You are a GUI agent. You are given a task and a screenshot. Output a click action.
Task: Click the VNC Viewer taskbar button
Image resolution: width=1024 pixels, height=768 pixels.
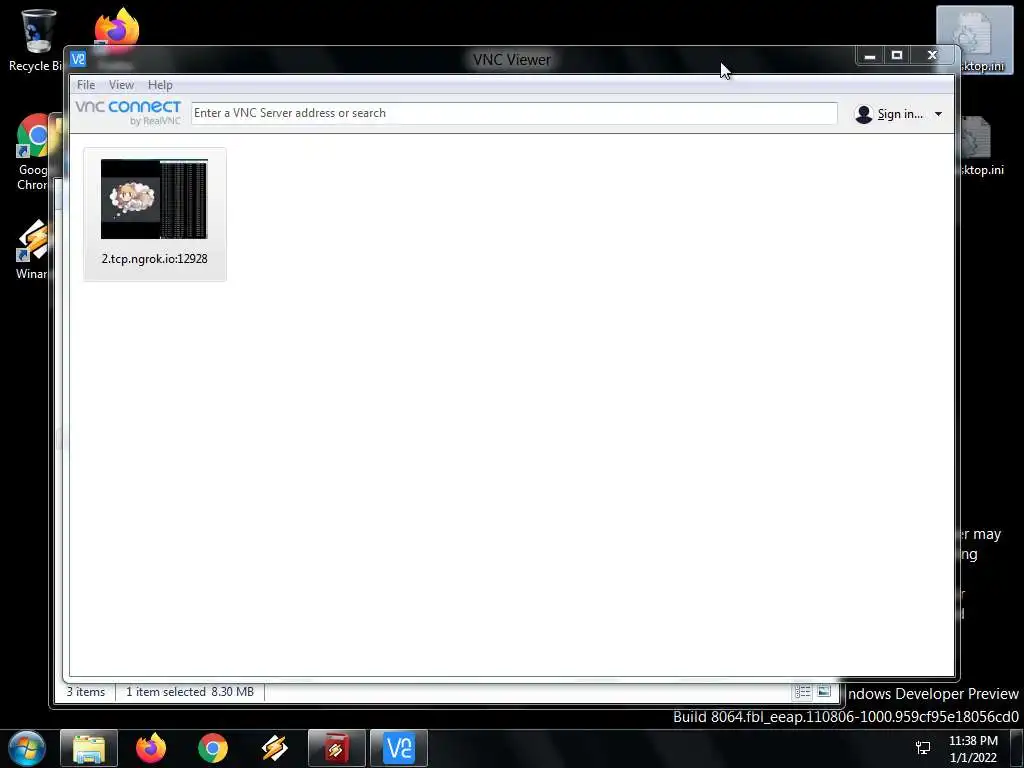(x=399, y=748)
